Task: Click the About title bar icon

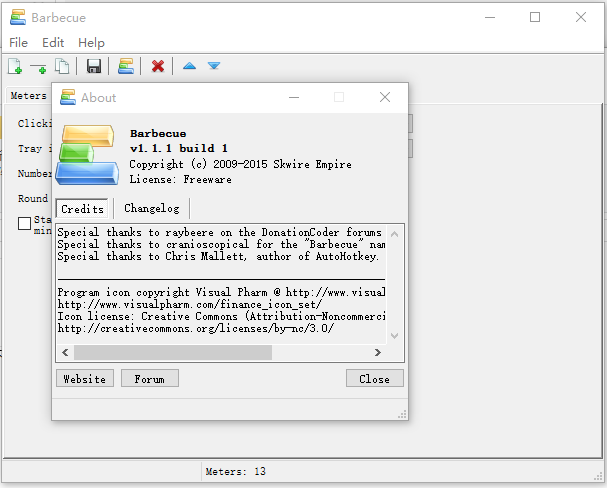Action: click(x=68, y=97)
